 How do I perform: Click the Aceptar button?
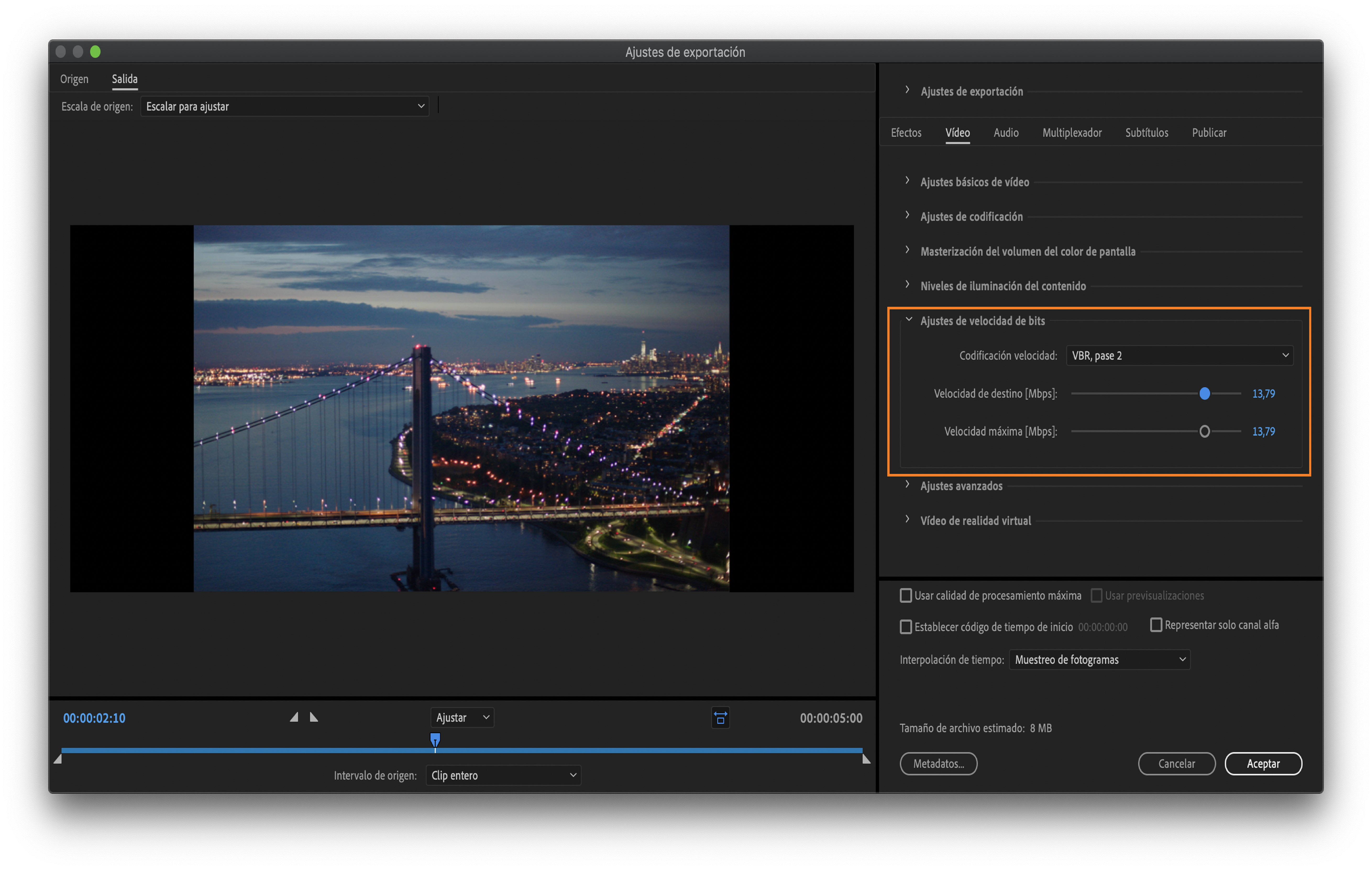pyautogui.click(x=1263, y=763)
